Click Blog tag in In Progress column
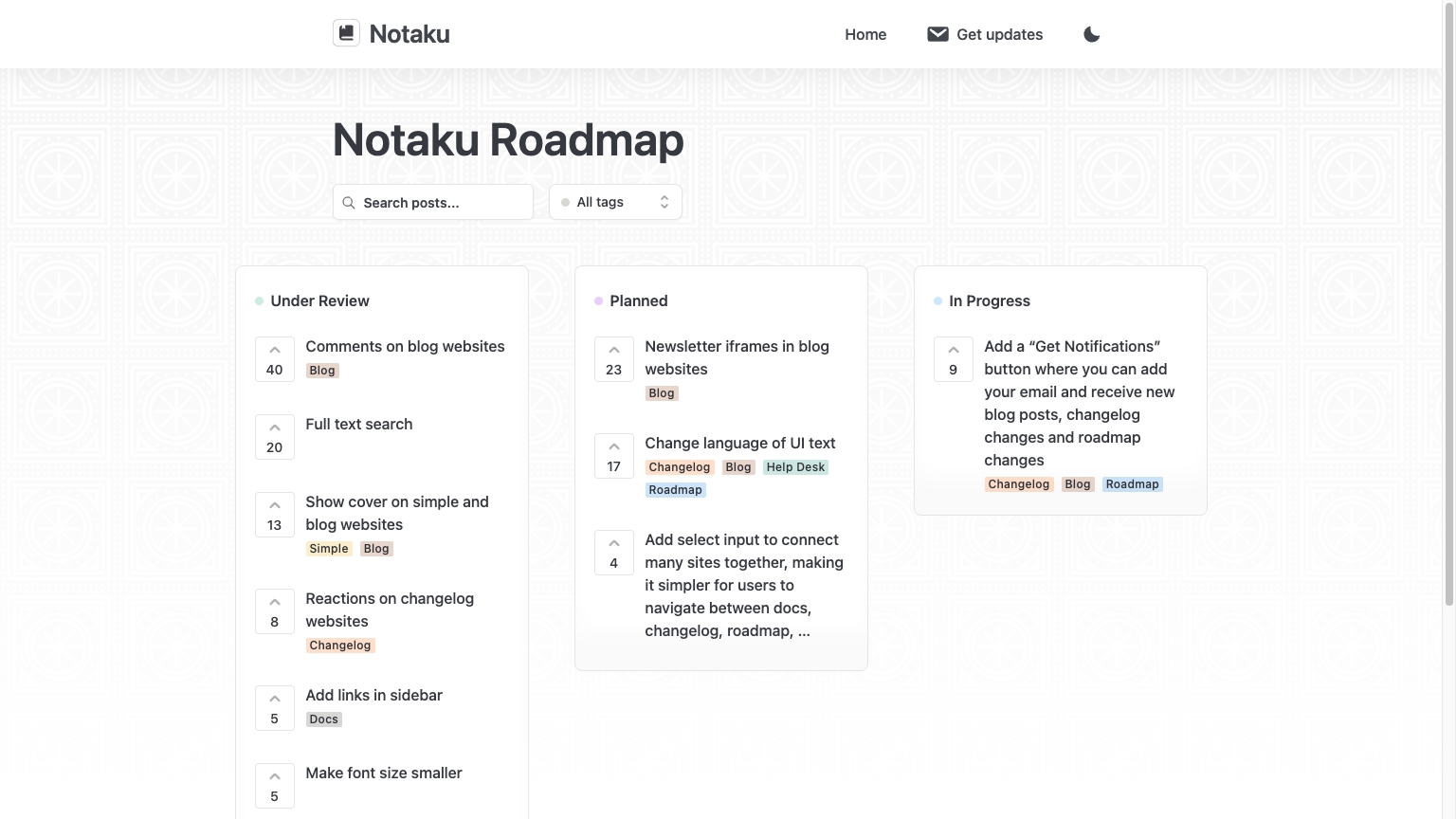The height and width of the screenshot is (819, 1456). click(x=1078, y=484)
